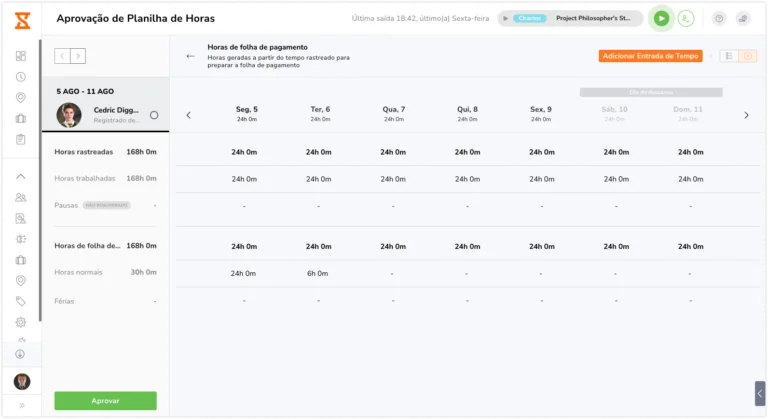Collapse sidebar section with the up chevron
Viewport: 768px width, 419px height.
tap(21, 176)
